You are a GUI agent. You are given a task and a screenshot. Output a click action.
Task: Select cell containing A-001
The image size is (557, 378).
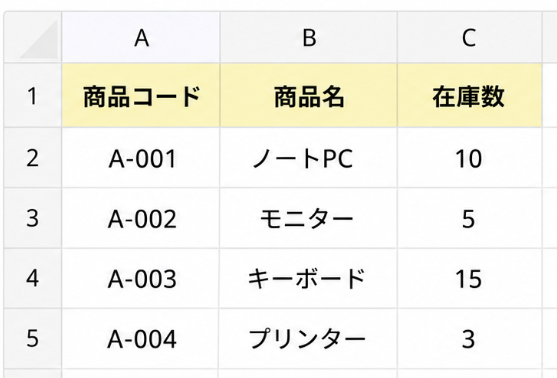click(x=141, y=158)
